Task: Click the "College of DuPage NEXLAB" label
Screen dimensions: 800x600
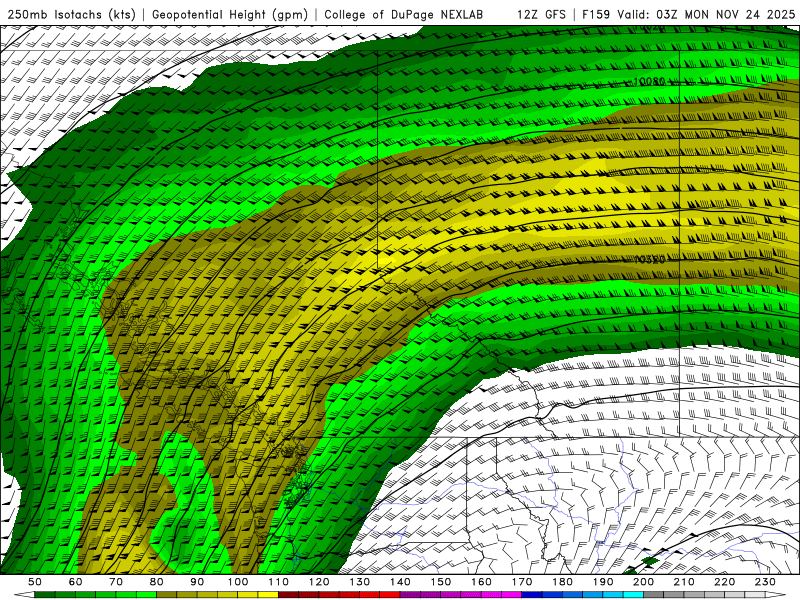Action: tap(404, 14)
